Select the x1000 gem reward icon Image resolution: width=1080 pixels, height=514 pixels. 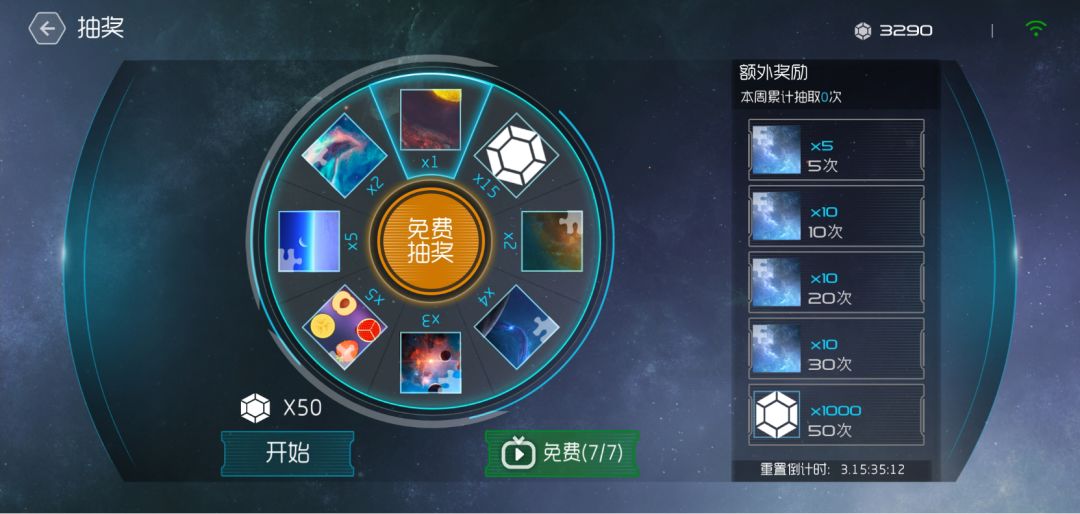point(776,414)
